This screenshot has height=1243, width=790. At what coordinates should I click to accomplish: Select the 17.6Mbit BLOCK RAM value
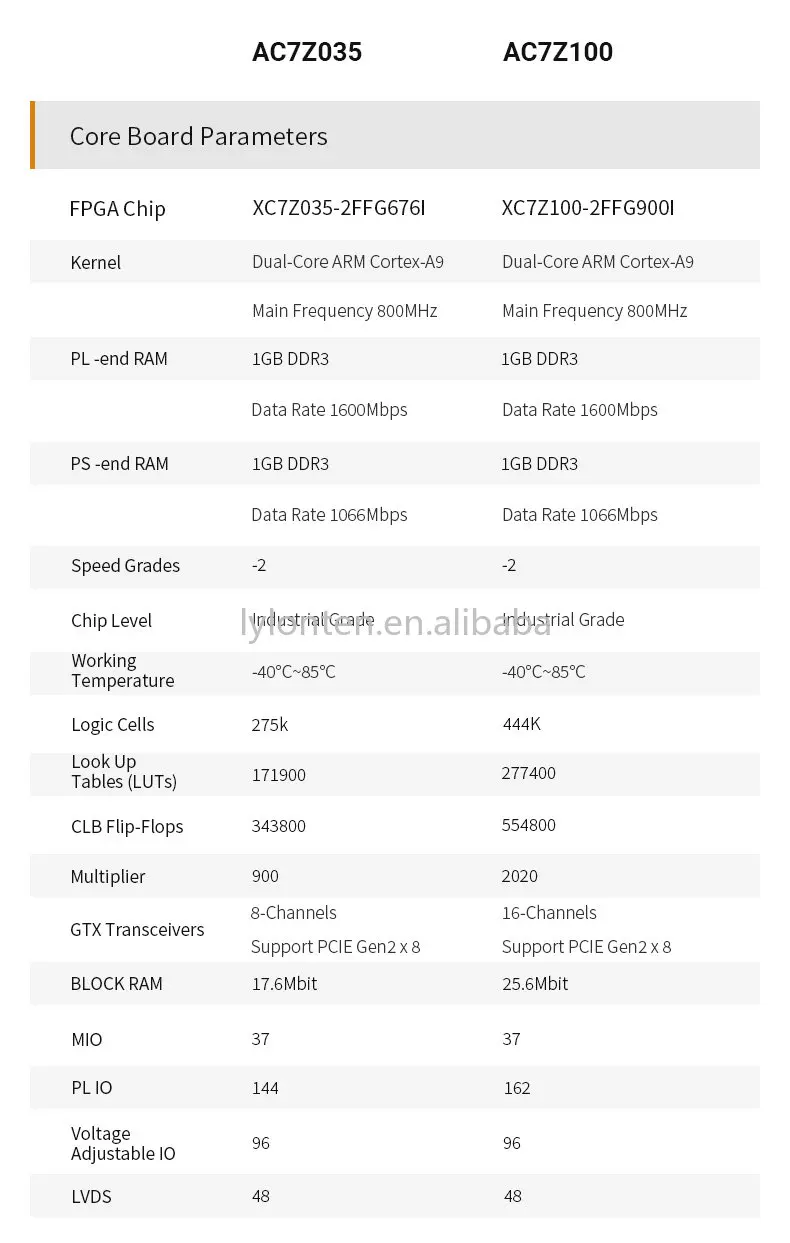[x=284, y=984]
